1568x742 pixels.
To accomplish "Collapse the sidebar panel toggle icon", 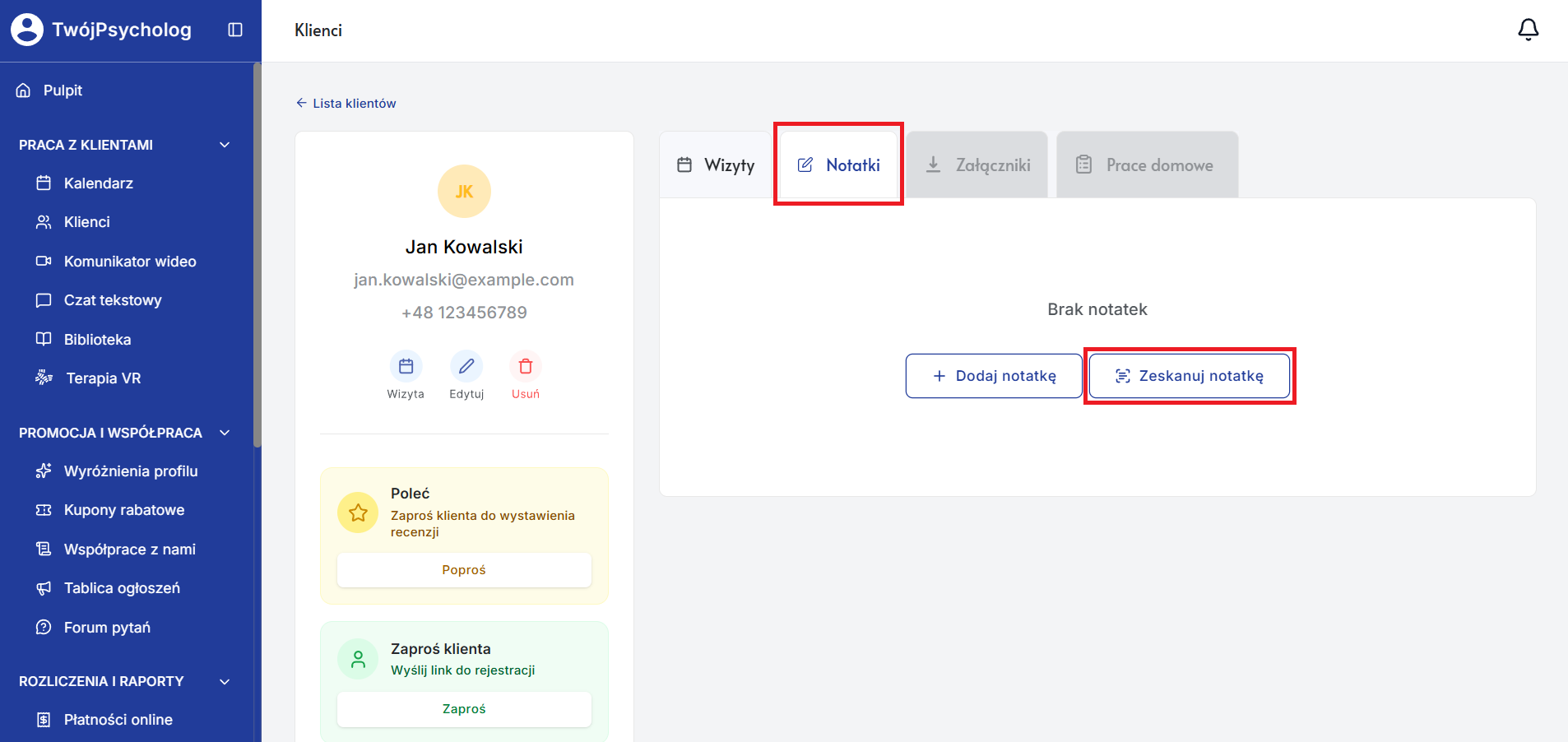I will pyautogui.click(x=235, y=30).
